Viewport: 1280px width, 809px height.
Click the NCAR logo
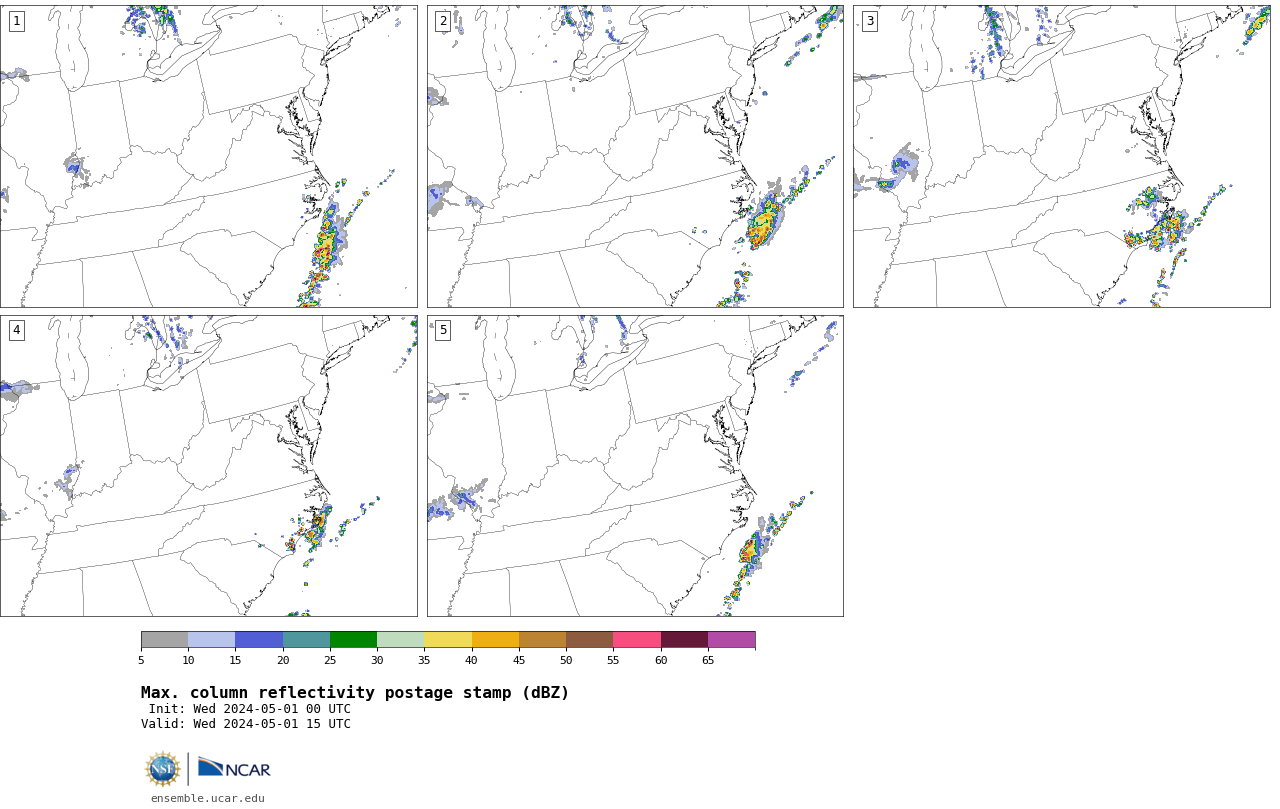point(234,768)
